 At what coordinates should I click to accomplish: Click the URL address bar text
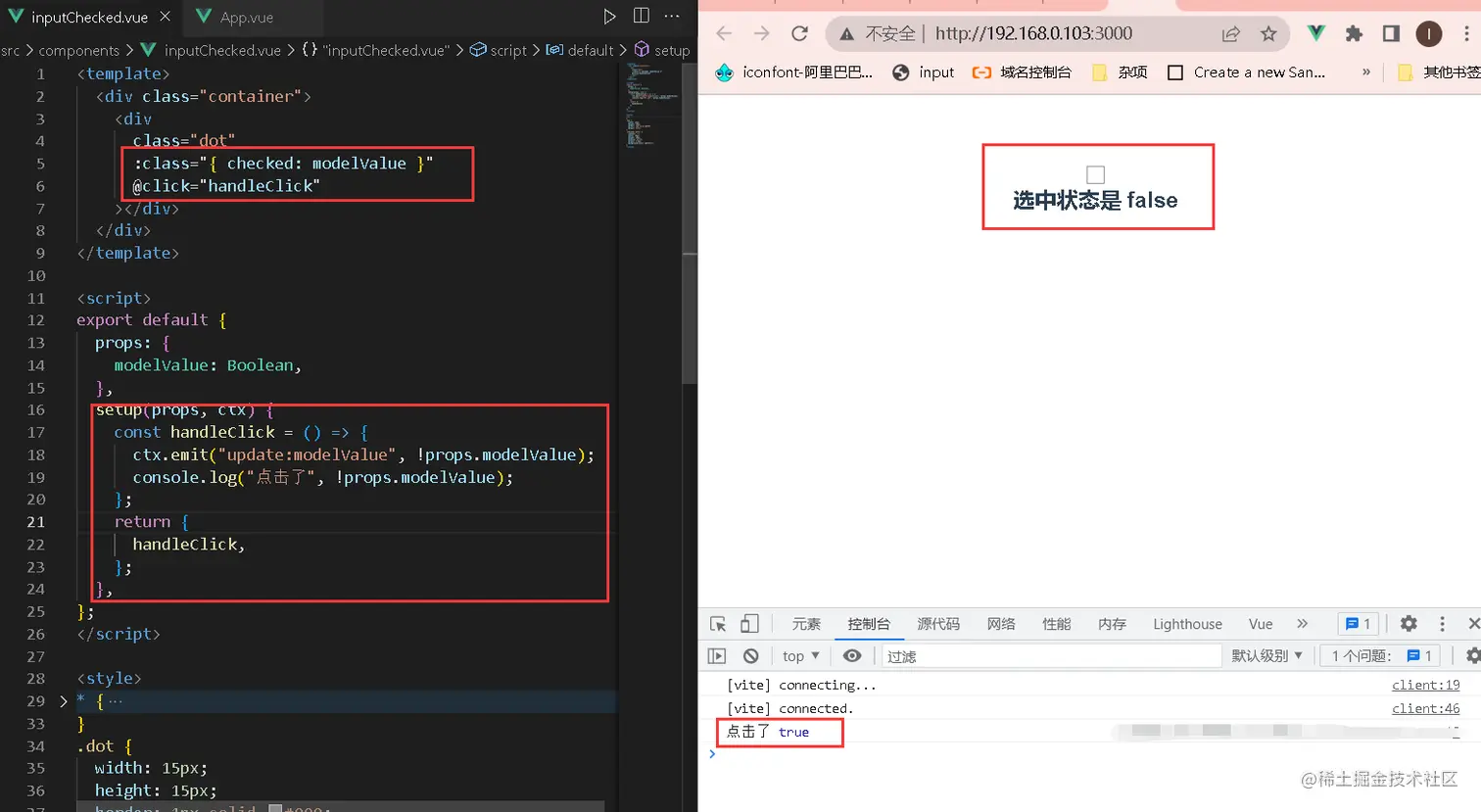coord(1033,33)
